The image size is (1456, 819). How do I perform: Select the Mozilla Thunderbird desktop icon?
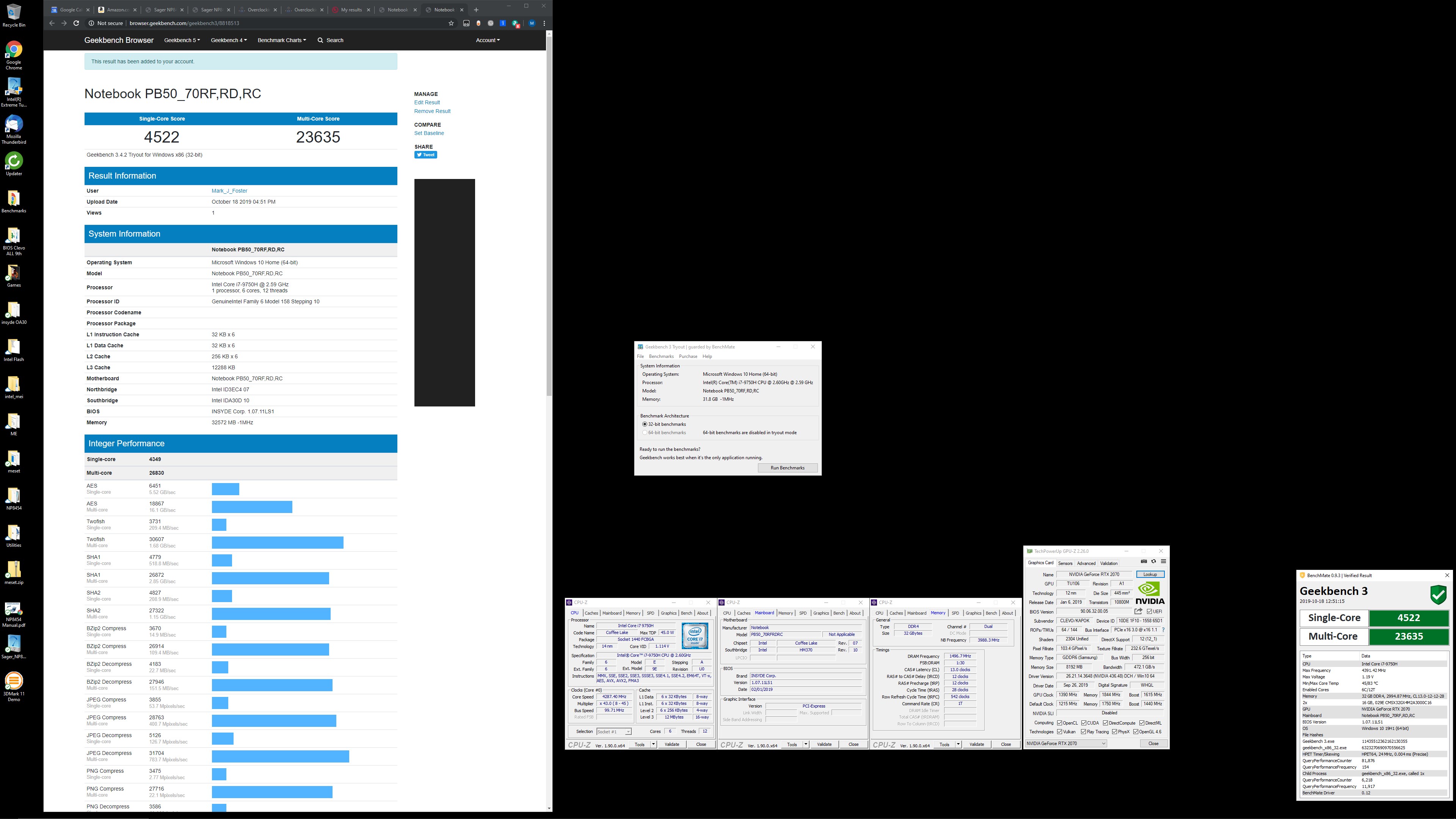tap(14, 129)
